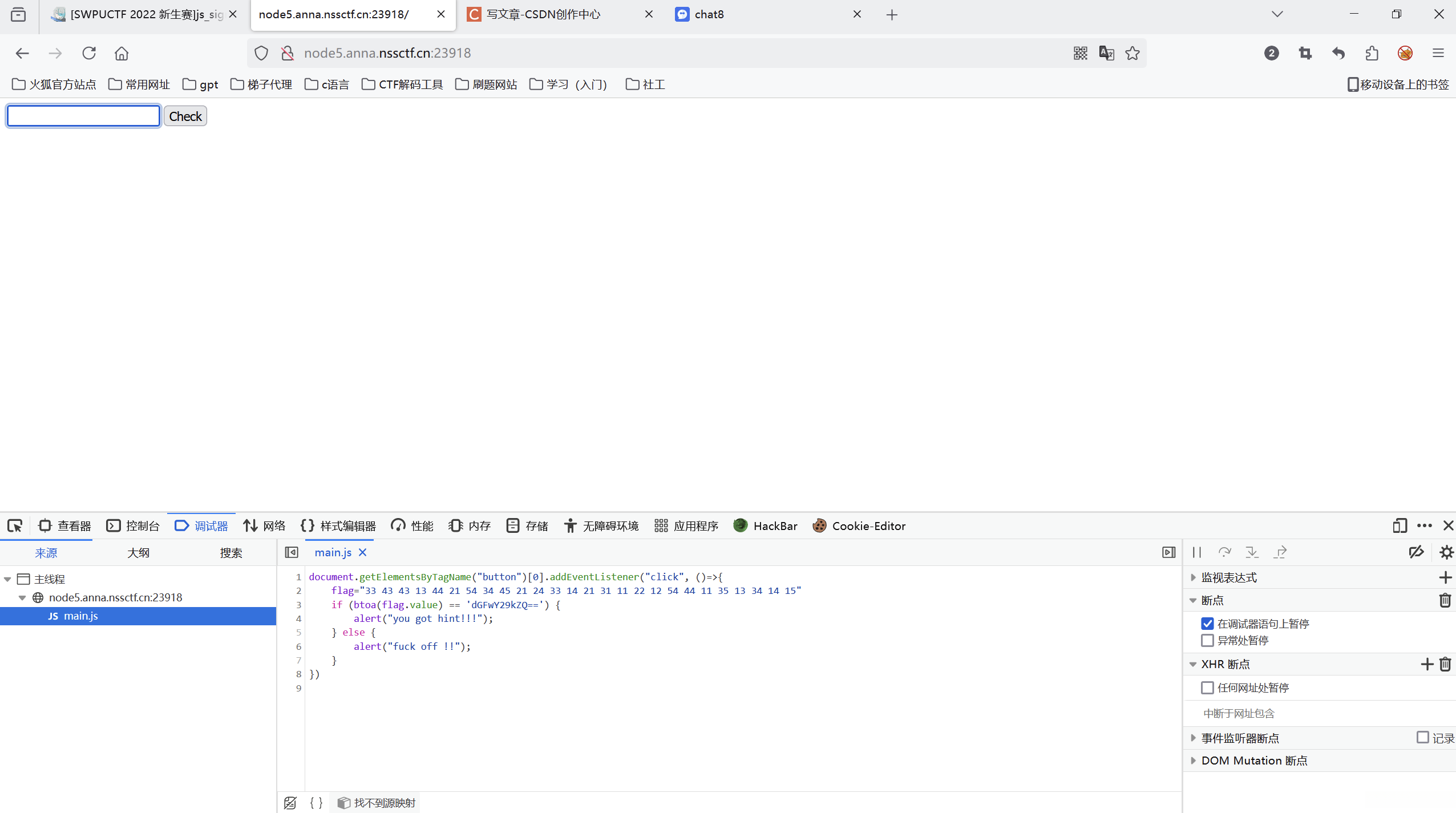Viewport: 1456px width, 813px height.
Task: Check pause on any URL checkbox
Action: (x=1207, y=687)
